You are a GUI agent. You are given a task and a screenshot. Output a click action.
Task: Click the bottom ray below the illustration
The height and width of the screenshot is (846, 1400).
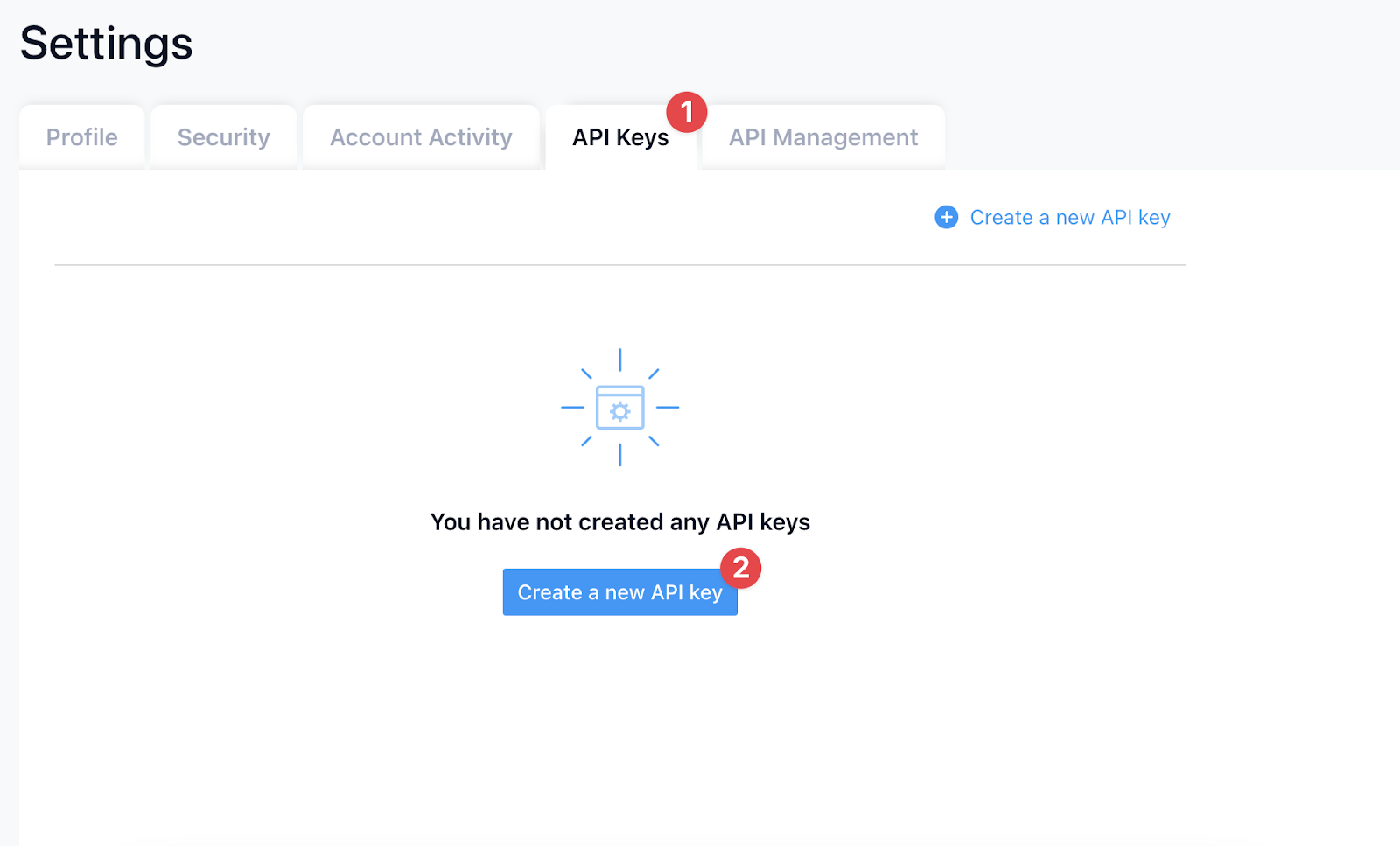(x=619, y=455)
